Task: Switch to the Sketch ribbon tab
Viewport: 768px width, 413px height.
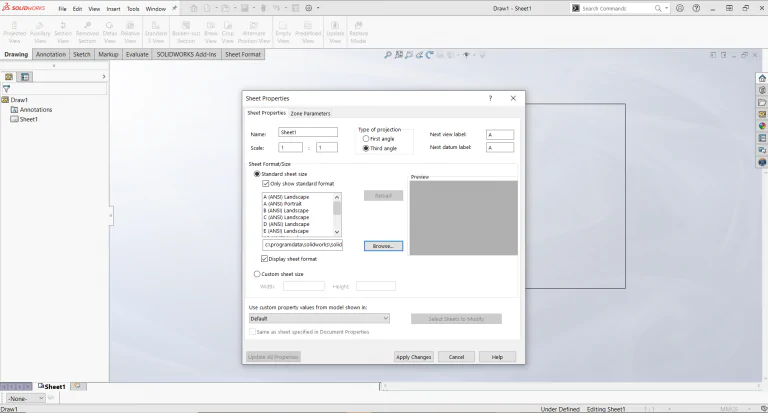Action: coord(82,54)
